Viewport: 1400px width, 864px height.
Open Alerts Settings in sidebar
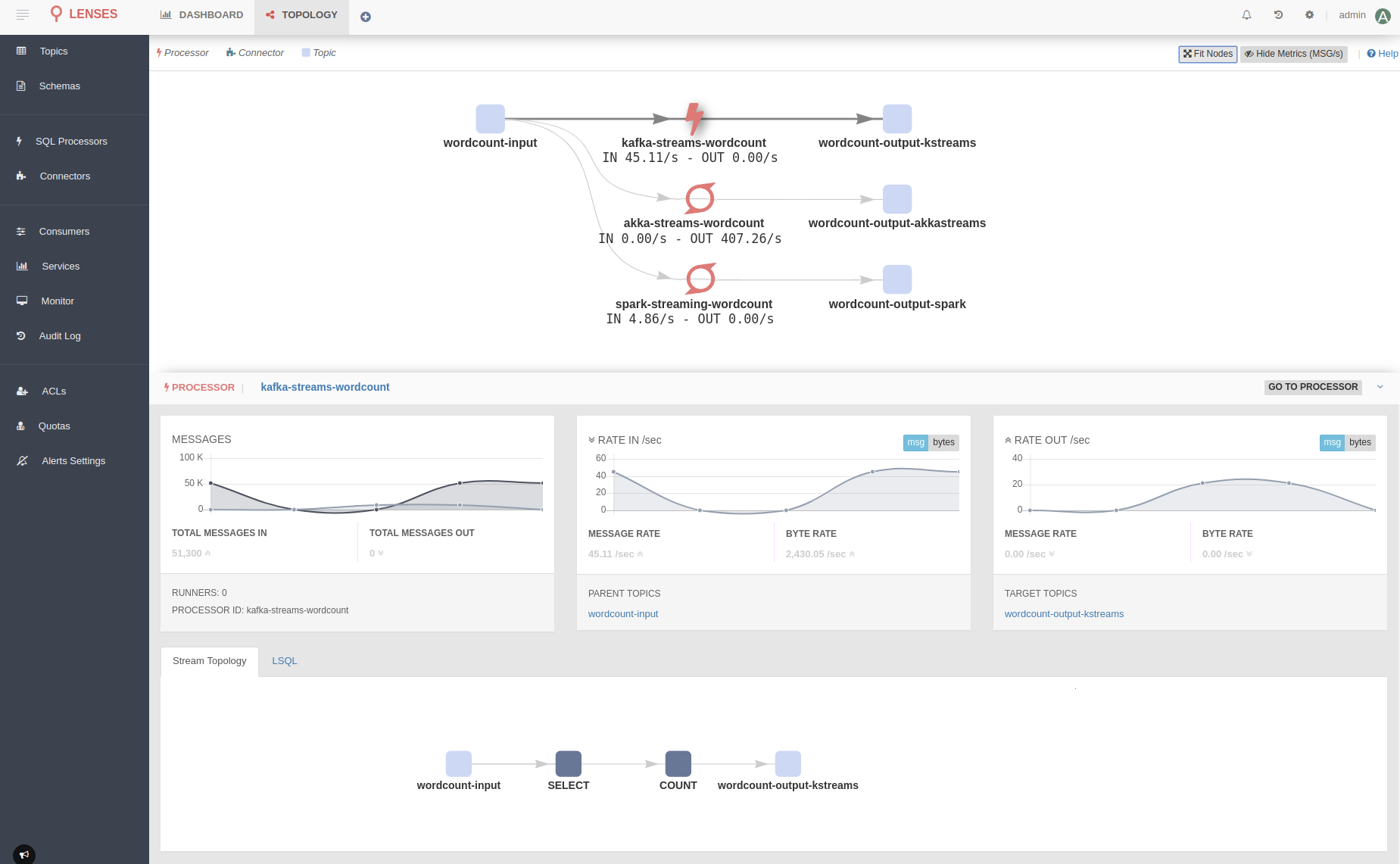74,461
